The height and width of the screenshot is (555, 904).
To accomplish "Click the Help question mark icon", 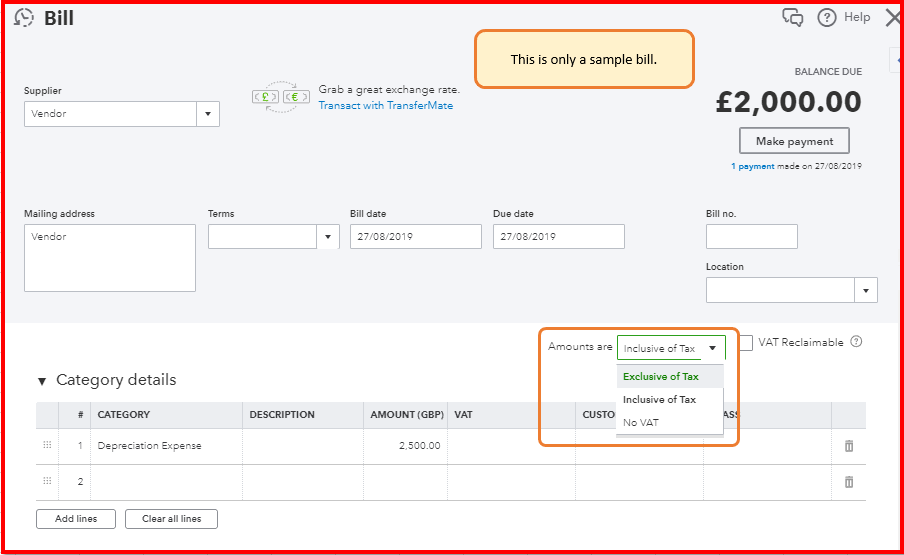I will (827, 17).
